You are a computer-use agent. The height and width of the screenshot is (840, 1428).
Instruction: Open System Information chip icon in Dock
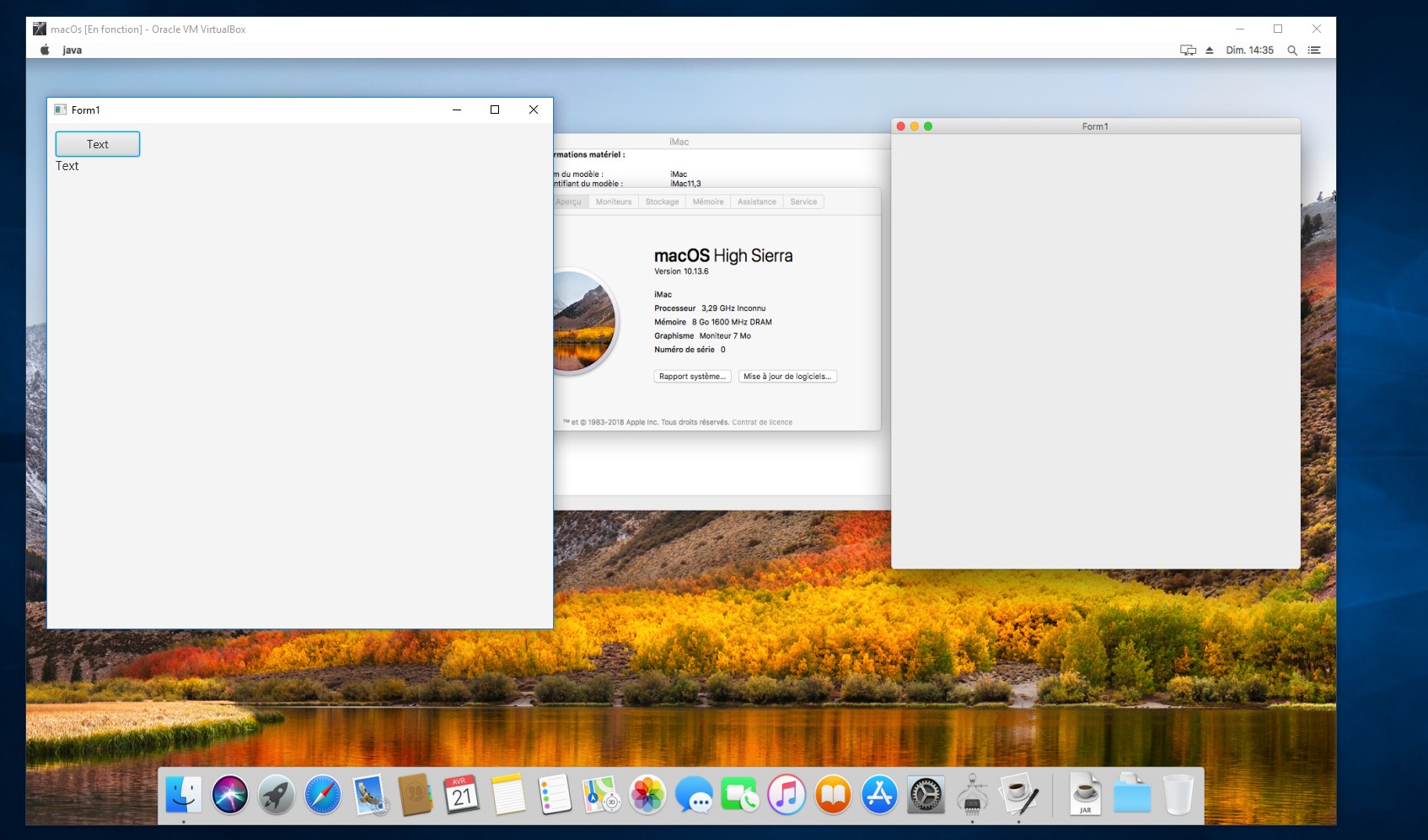pos(972,795)
